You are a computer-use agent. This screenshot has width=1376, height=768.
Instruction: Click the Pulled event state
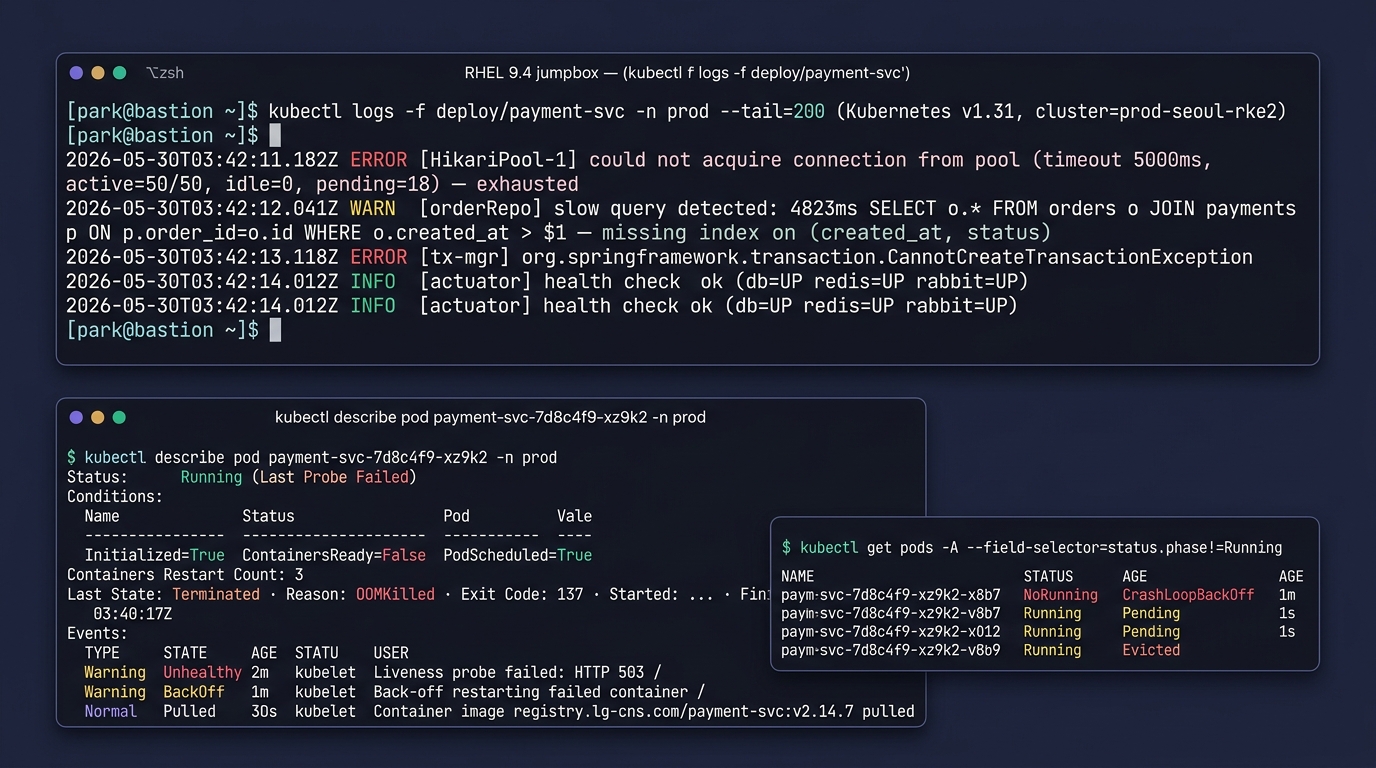[x=189, y=711]
